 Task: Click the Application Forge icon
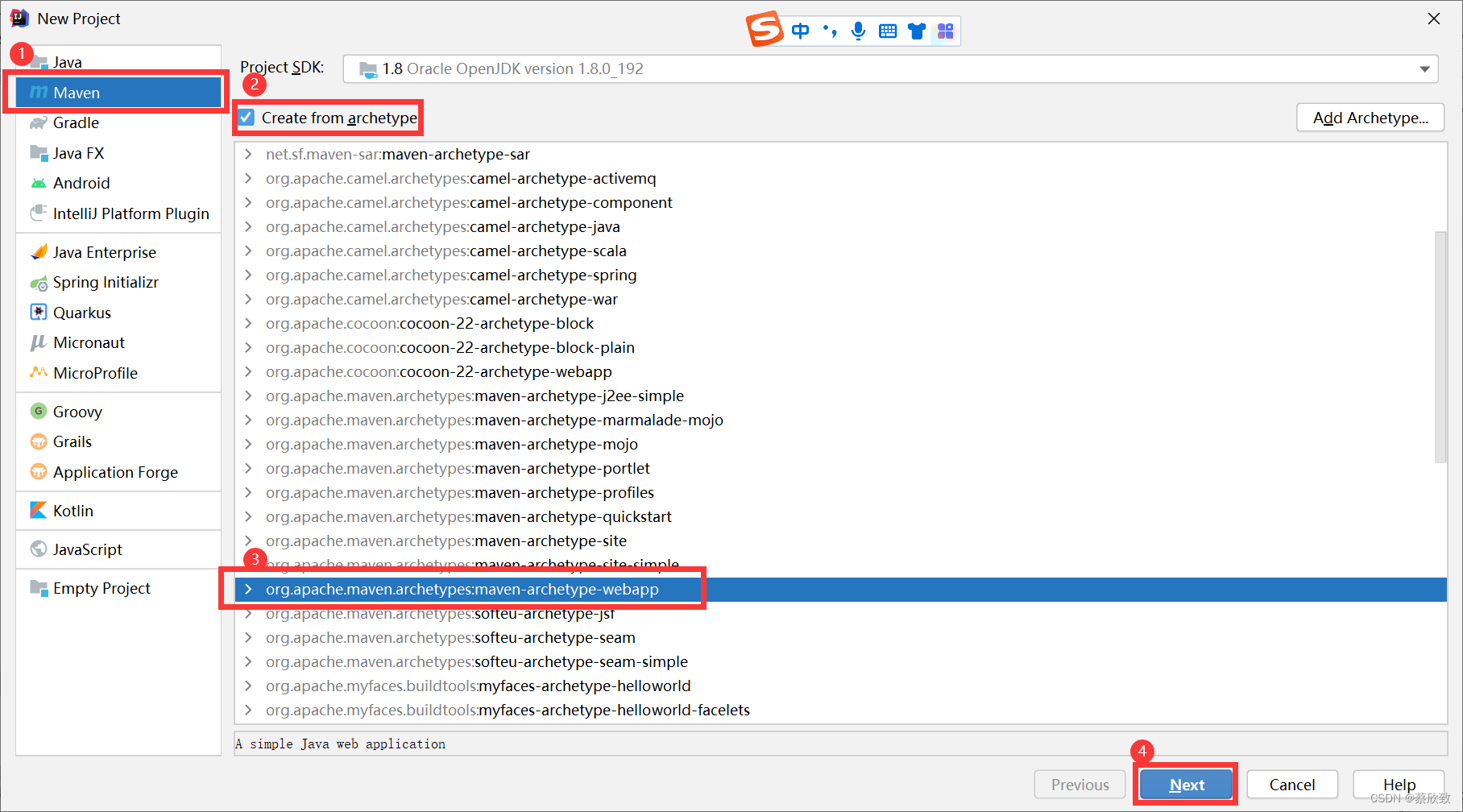[x=38, y=471]
